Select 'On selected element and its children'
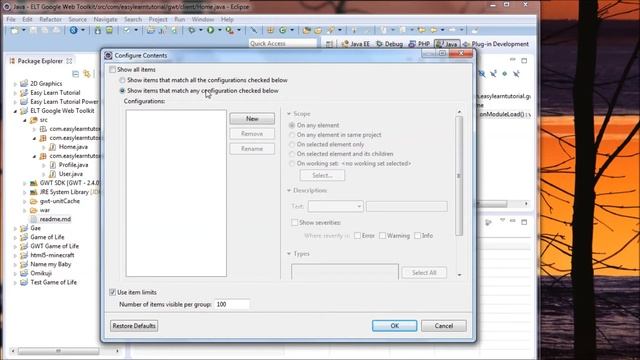Viewport: 640px width, 360px height. click(292, 154)
